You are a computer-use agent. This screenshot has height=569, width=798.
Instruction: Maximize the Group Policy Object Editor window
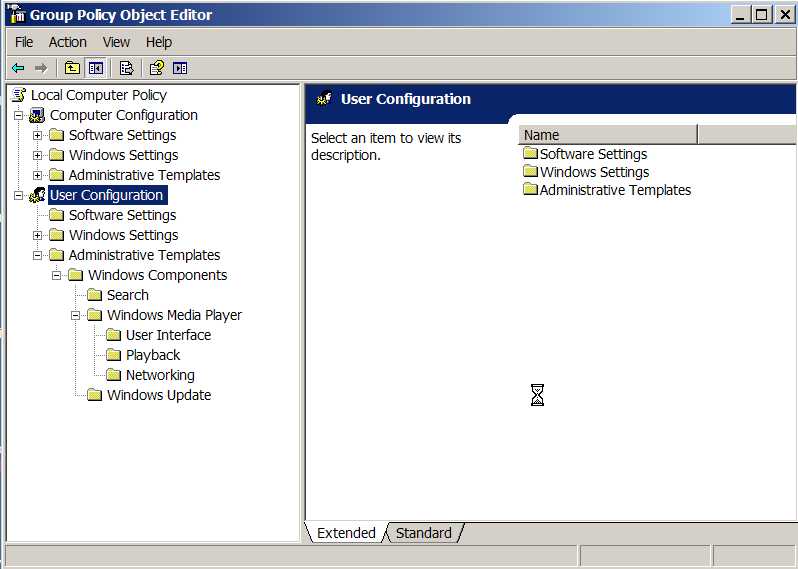[762, 14]
